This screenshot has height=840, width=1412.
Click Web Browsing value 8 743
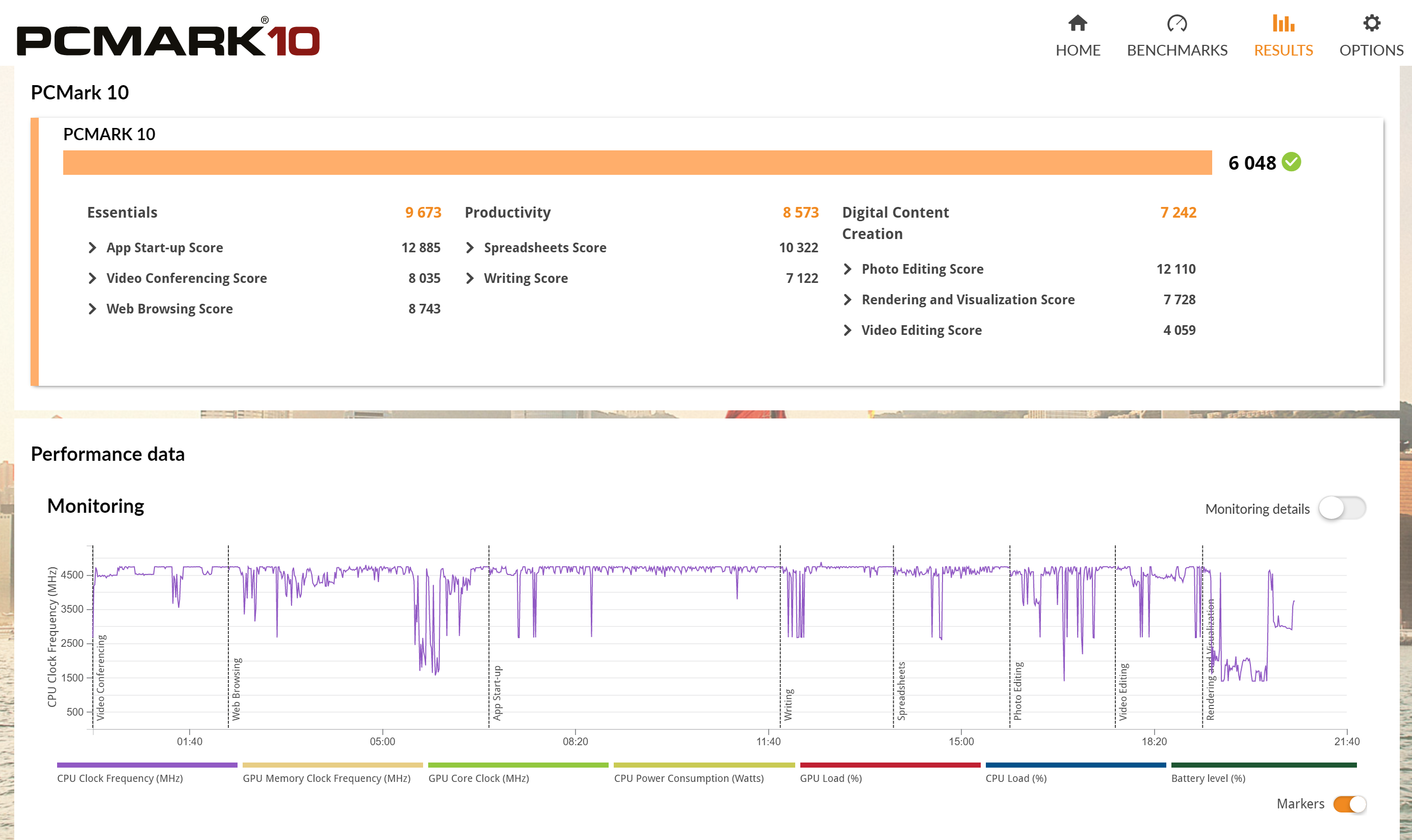(x=424, y=309)
